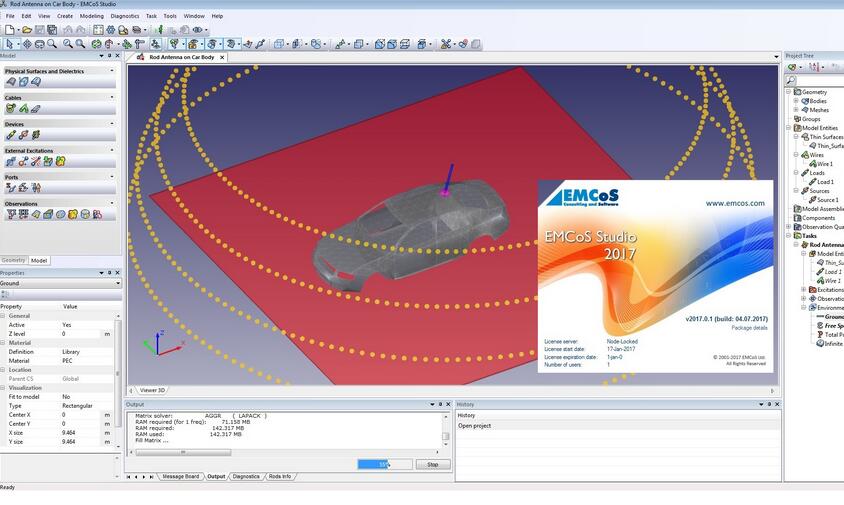Open the Task menu
This screenshot has width=844, height=505.
point(151,16)
